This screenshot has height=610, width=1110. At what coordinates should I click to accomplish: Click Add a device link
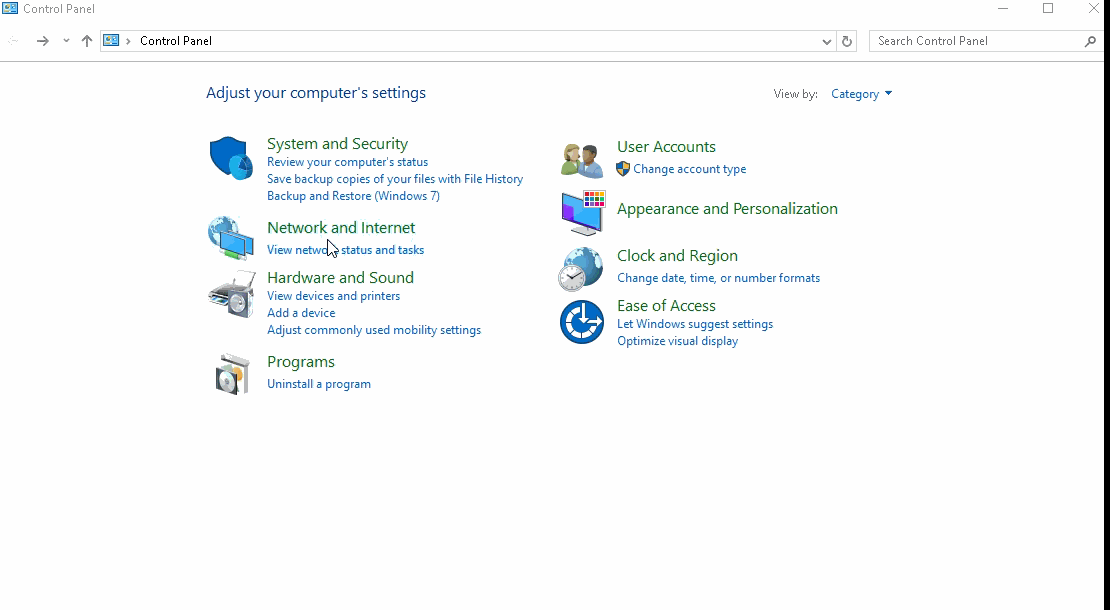tap(301, 313)
